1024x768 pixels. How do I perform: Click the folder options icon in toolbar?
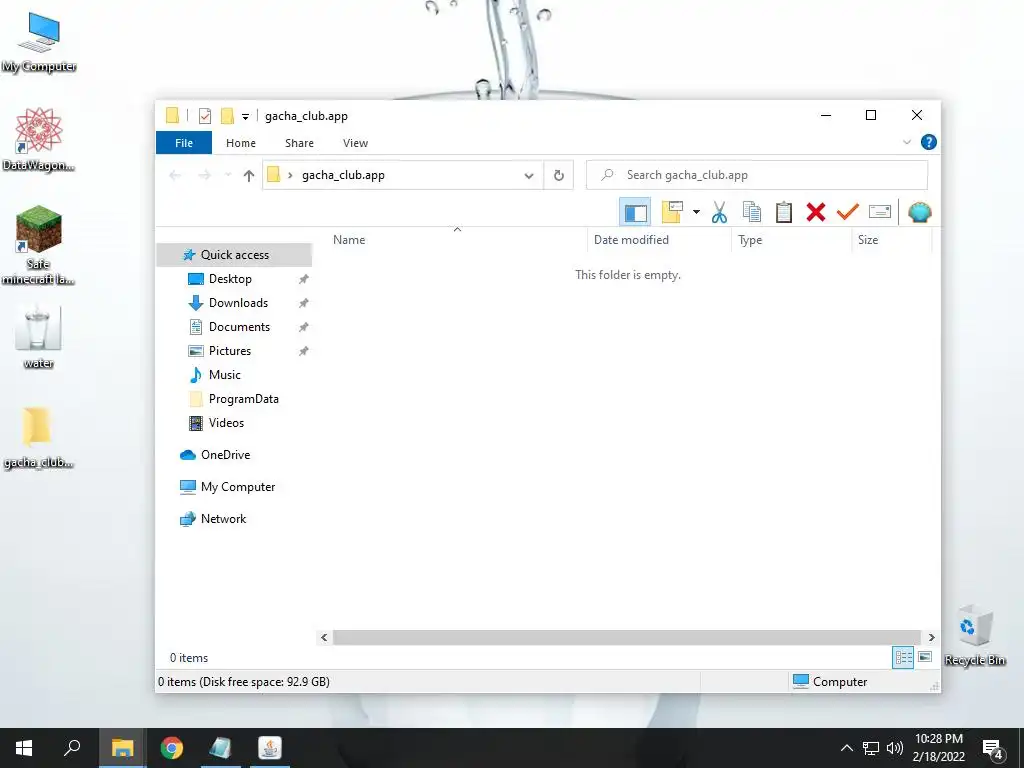[672, 212]
